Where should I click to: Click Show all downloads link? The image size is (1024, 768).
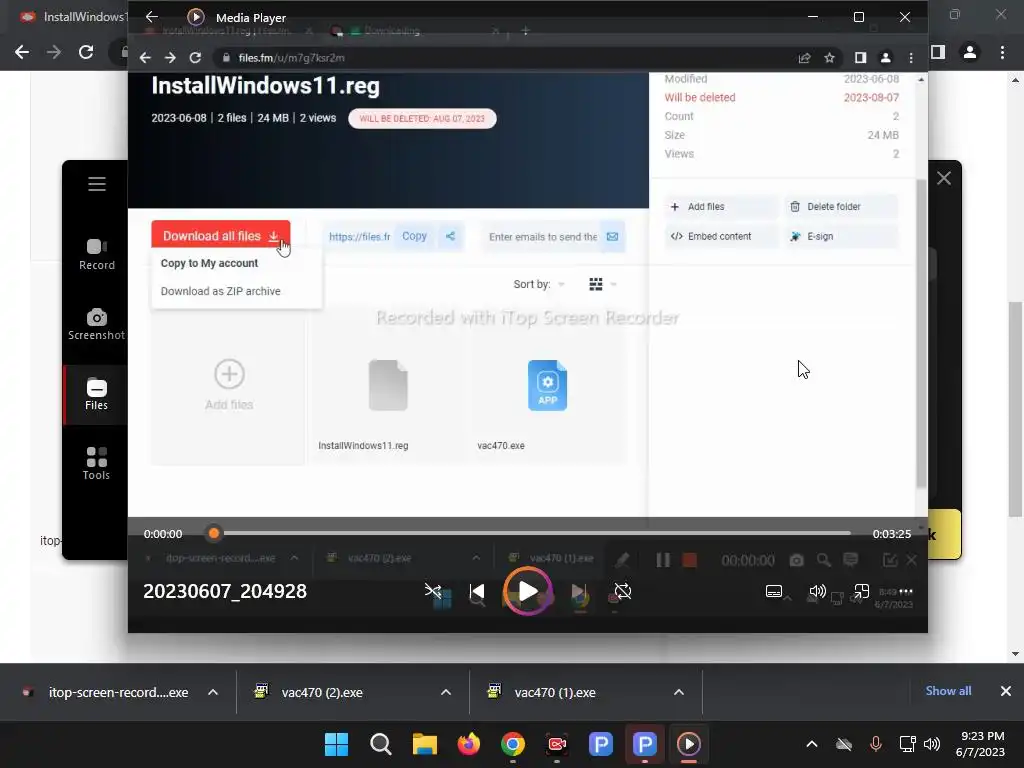(x=948, y=691)
